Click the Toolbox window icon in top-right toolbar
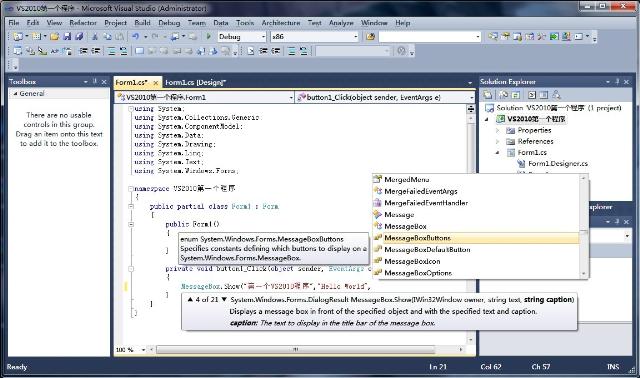 point(541,37)
